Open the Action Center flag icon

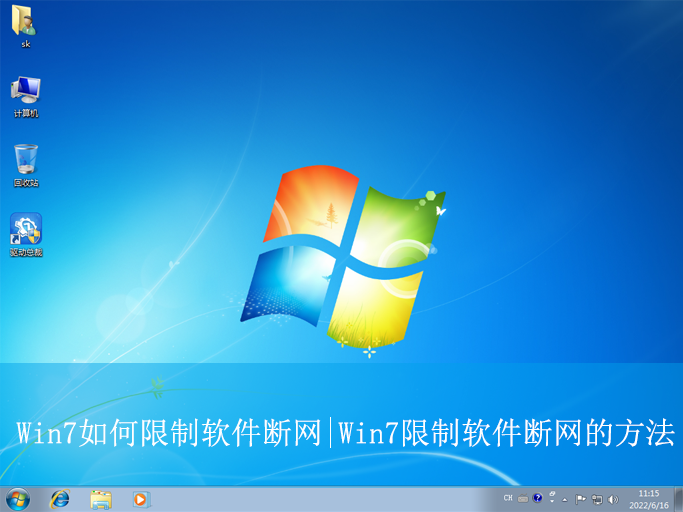click(x=581, y=498)
